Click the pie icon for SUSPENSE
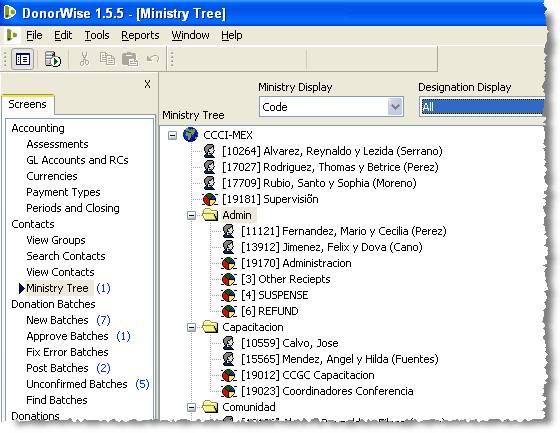The width and height of the screenshot is (560, 433). [229, 295]
